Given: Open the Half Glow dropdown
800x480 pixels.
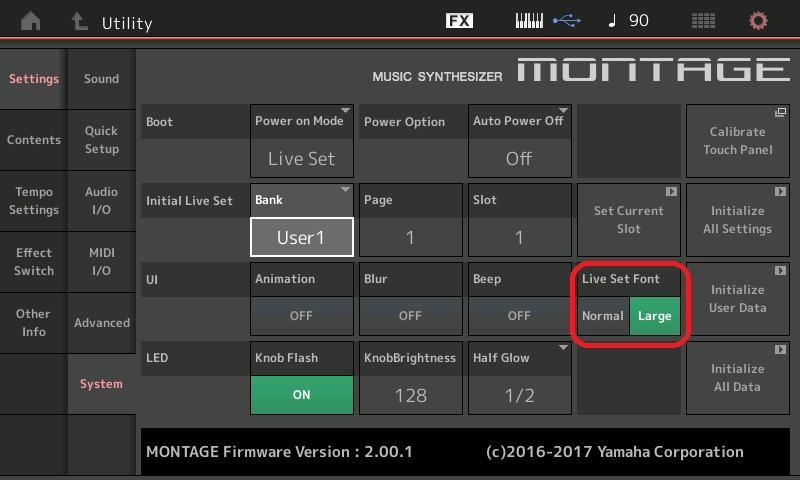Looking at the screenshot, I should coord(519,376).
